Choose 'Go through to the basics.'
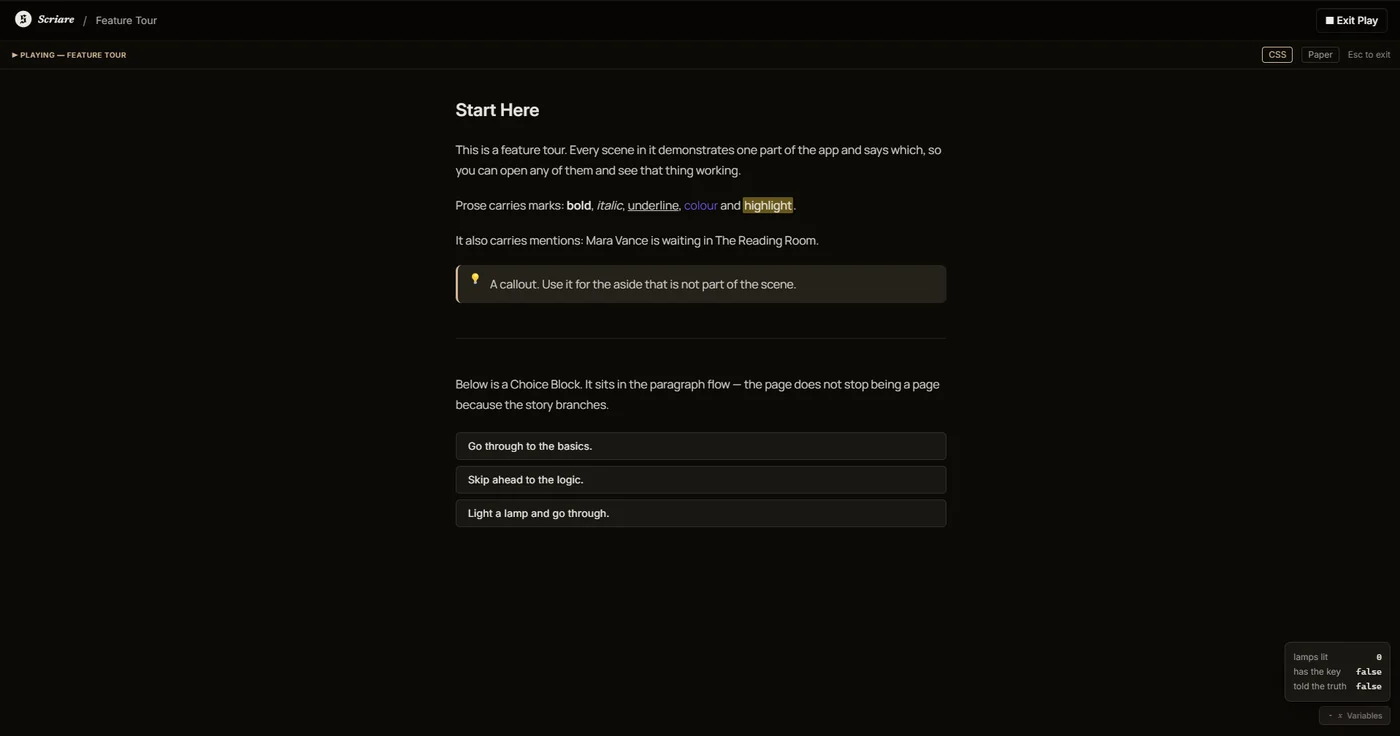 coord(701,446)
